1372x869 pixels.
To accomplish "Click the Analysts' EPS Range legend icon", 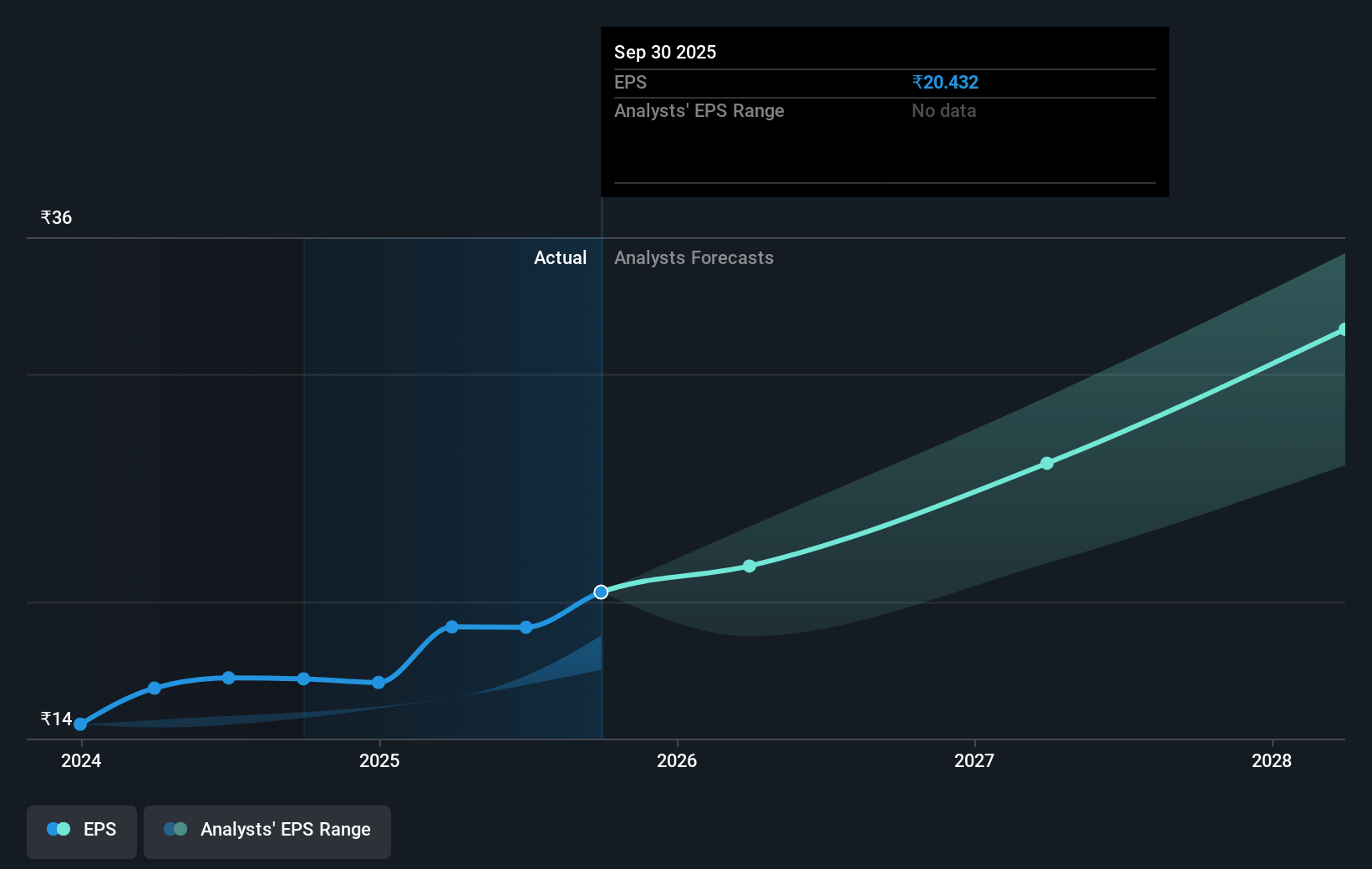I will (x=175, y=829).
